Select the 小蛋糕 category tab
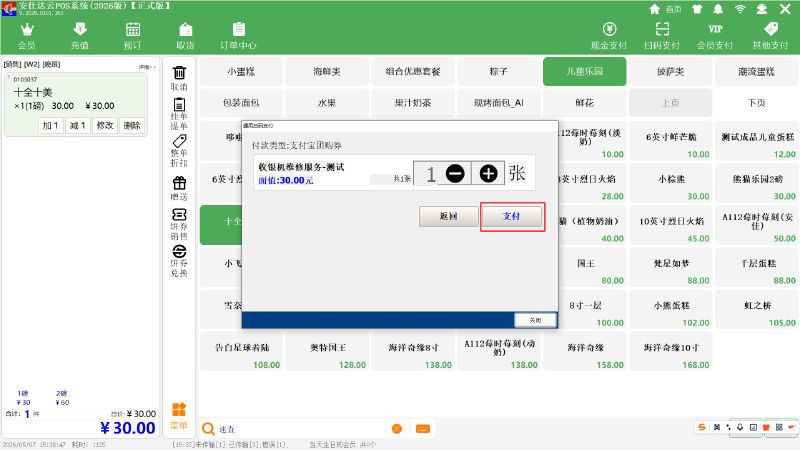Image resolution: width=800 pixels, height=450 pixels. [x=241, y=71]
